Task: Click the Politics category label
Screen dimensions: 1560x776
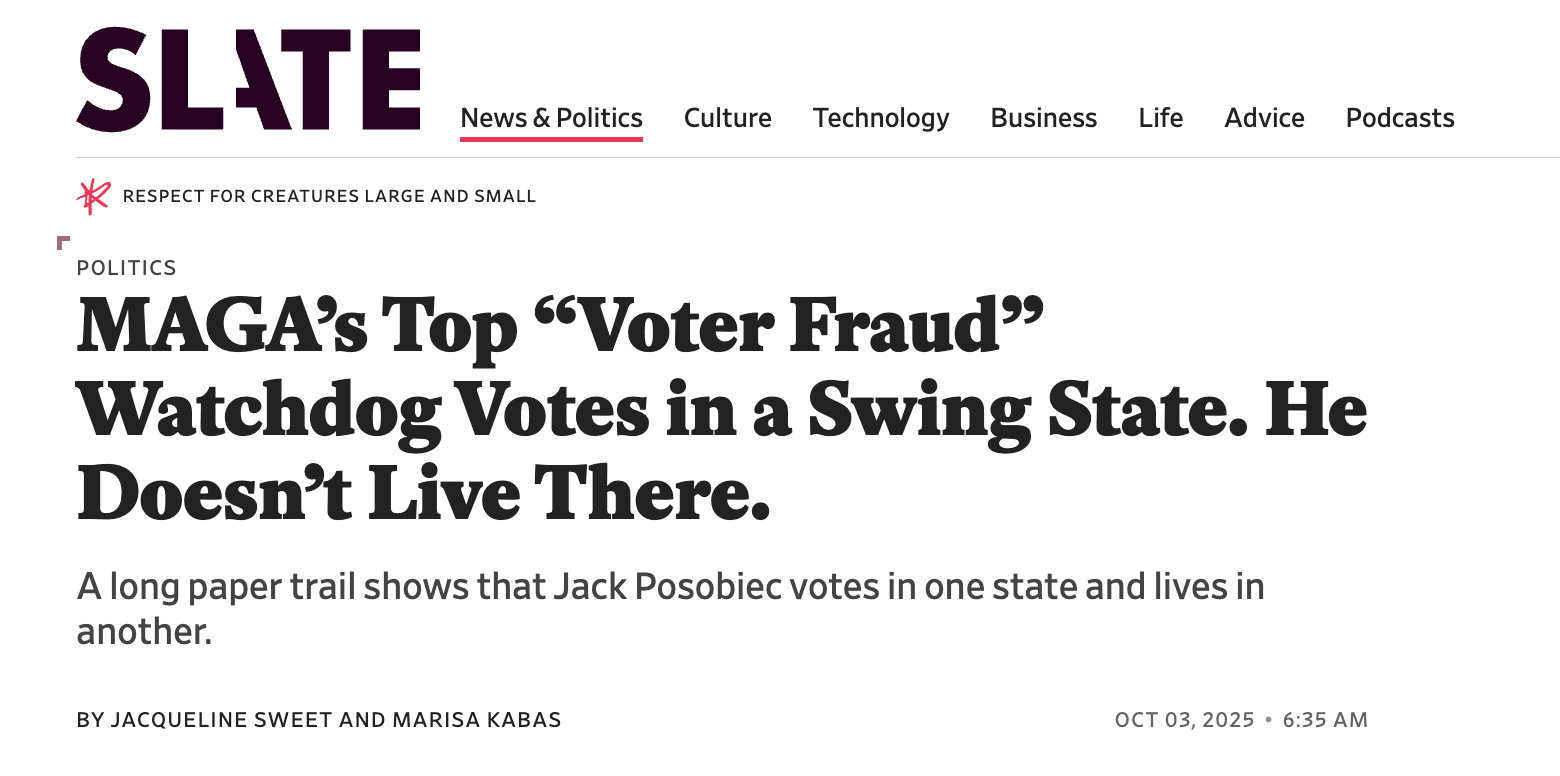Action: tap(126, 268)
